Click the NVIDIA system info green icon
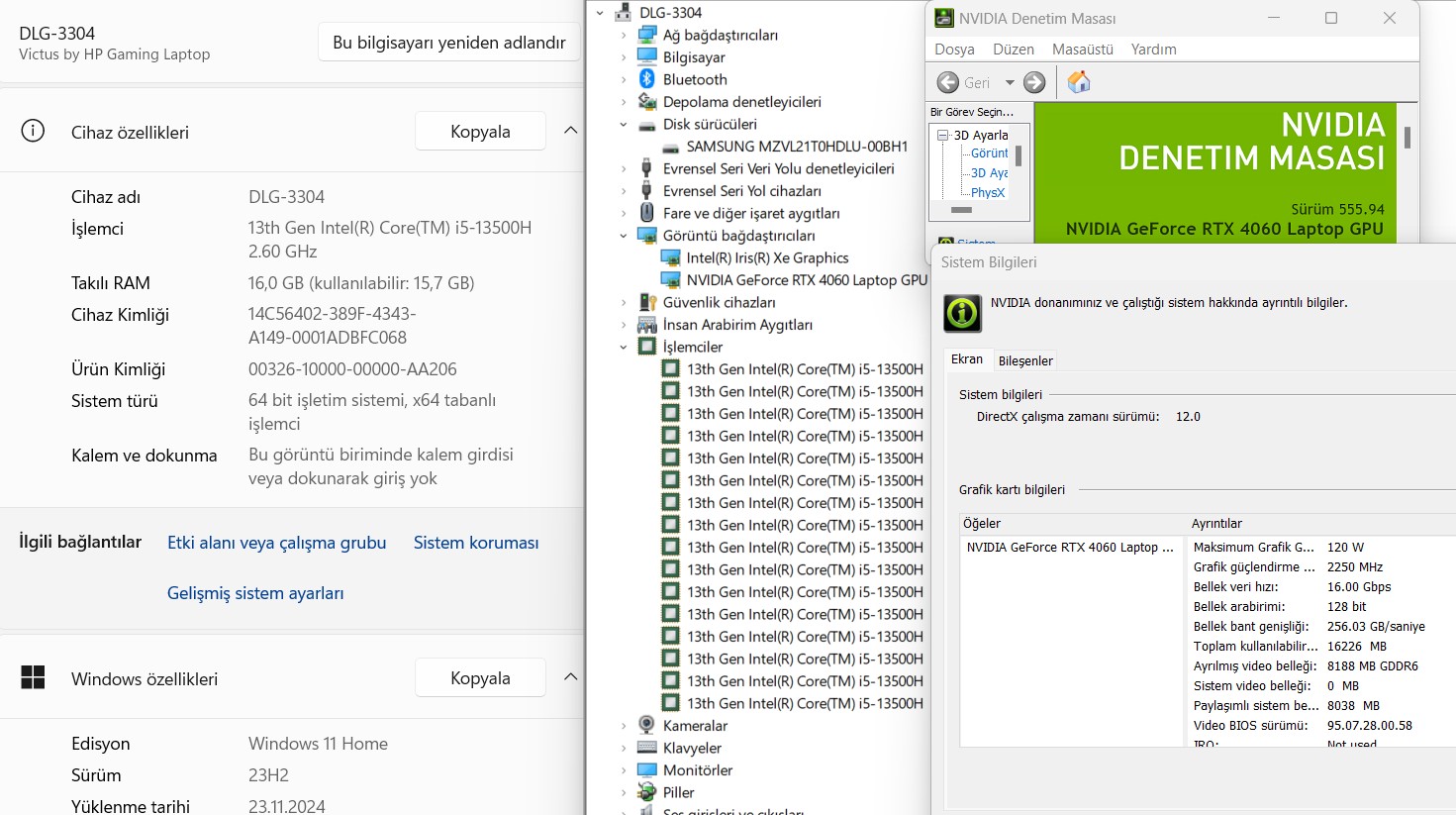Viewport: 1456px width, 815px height. click(962, 313)
